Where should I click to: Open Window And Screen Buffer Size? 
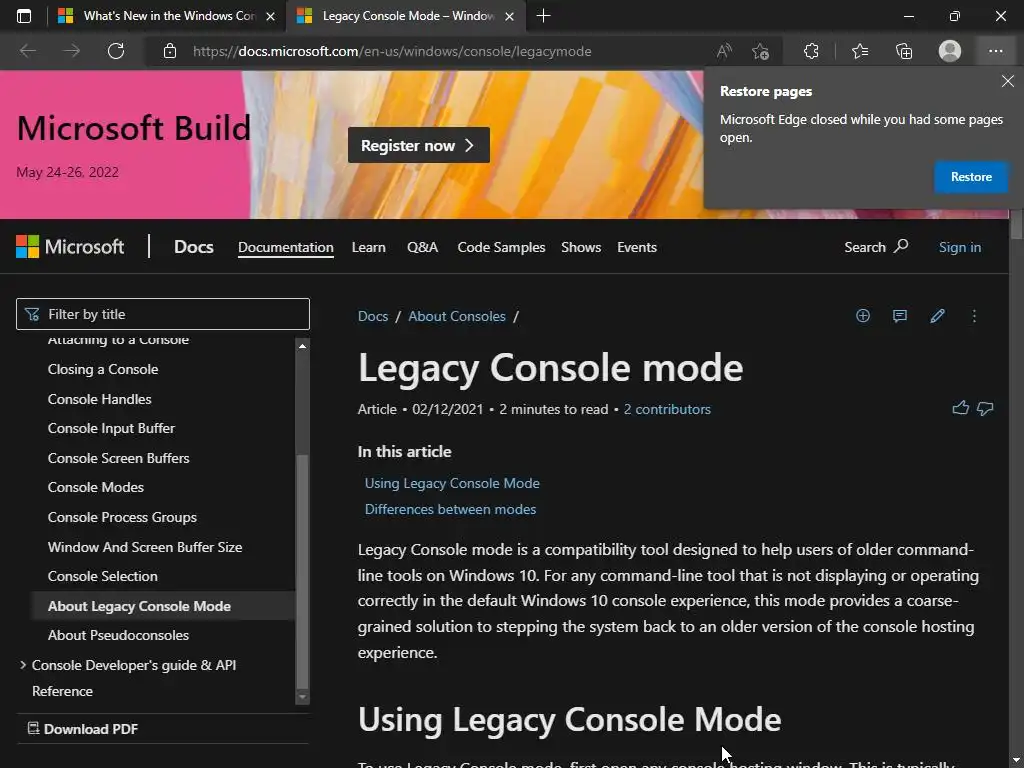(145, 547)
